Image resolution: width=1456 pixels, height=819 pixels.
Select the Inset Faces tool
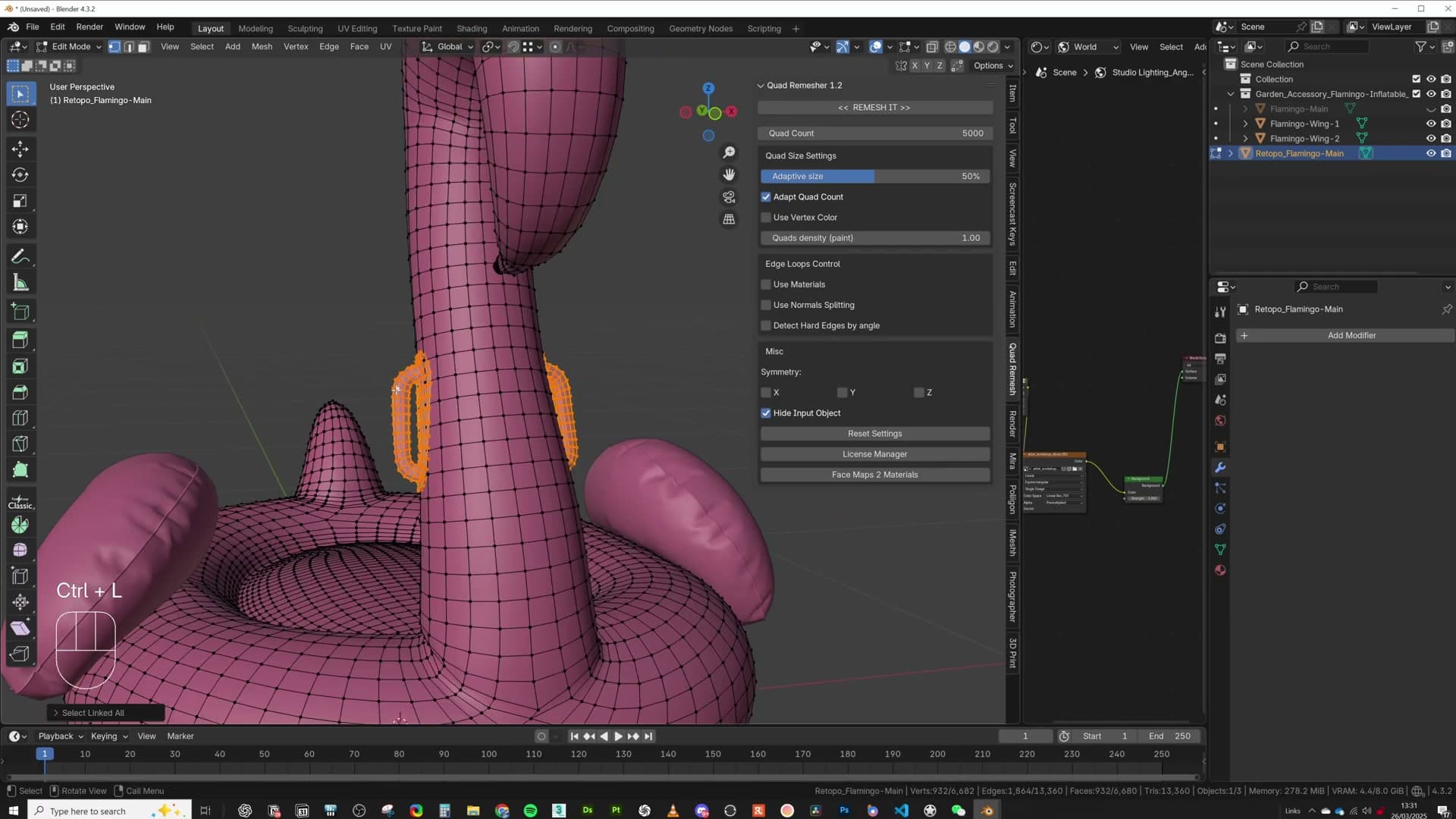point(20,366)
